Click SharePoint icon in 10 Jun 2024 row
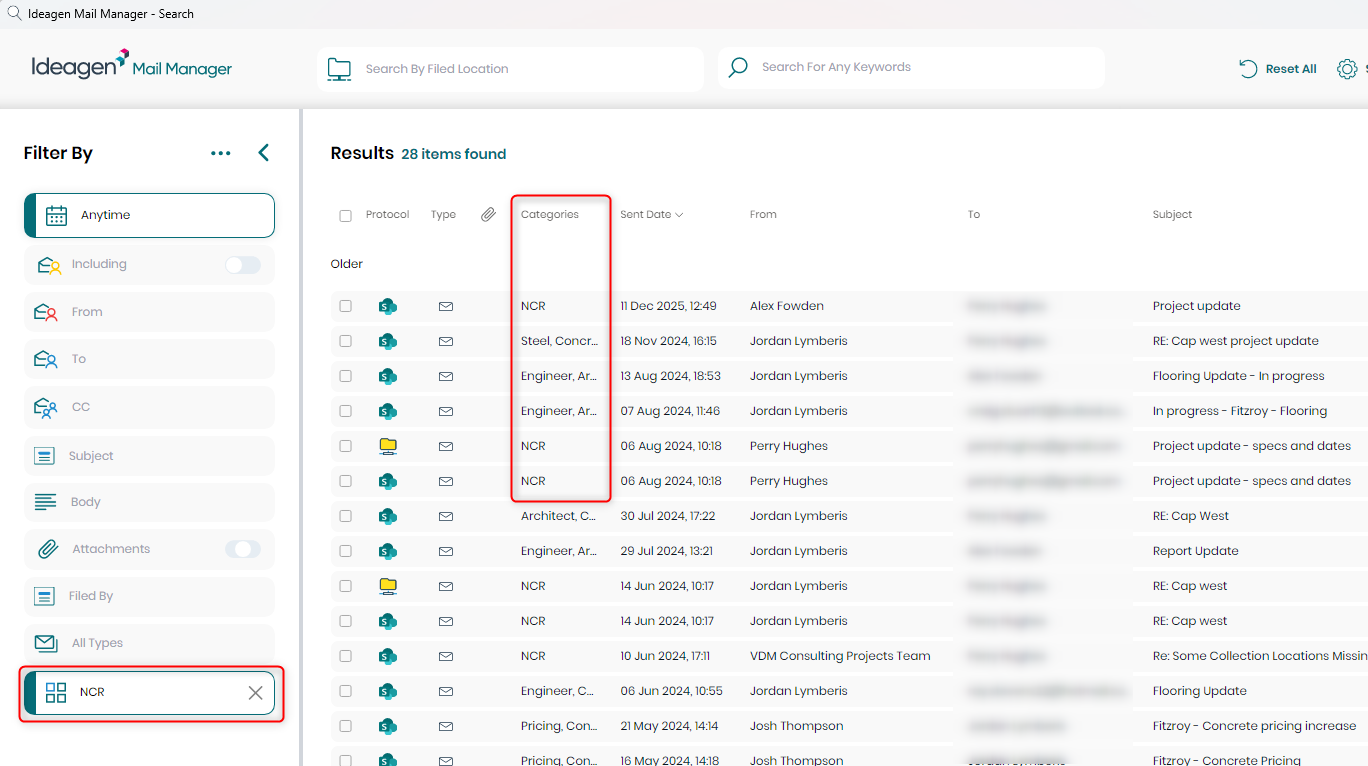Image resolution: width=1368 pixels, height=766 pixels. 387,656
